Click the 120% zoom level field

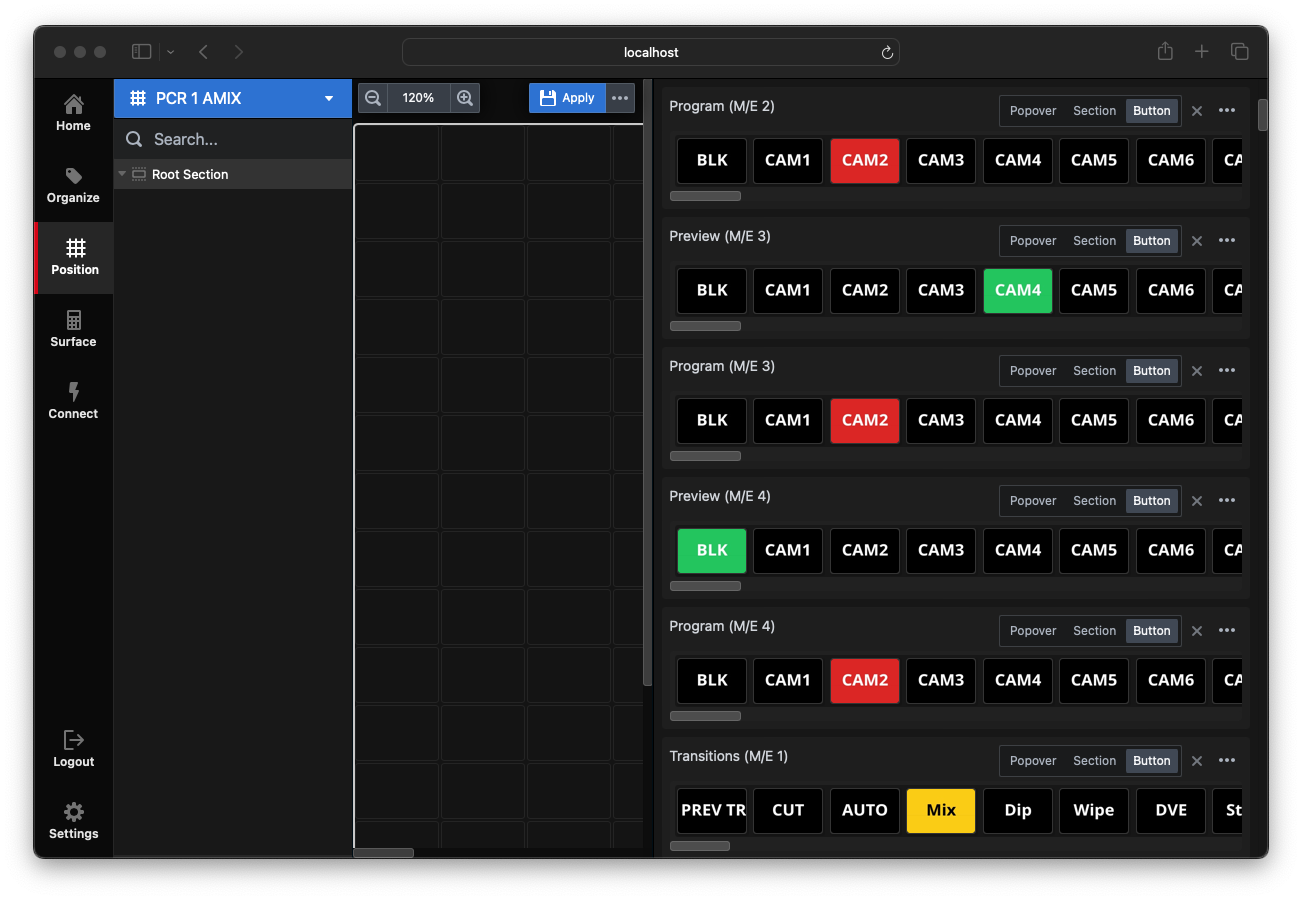coord(419,98)
